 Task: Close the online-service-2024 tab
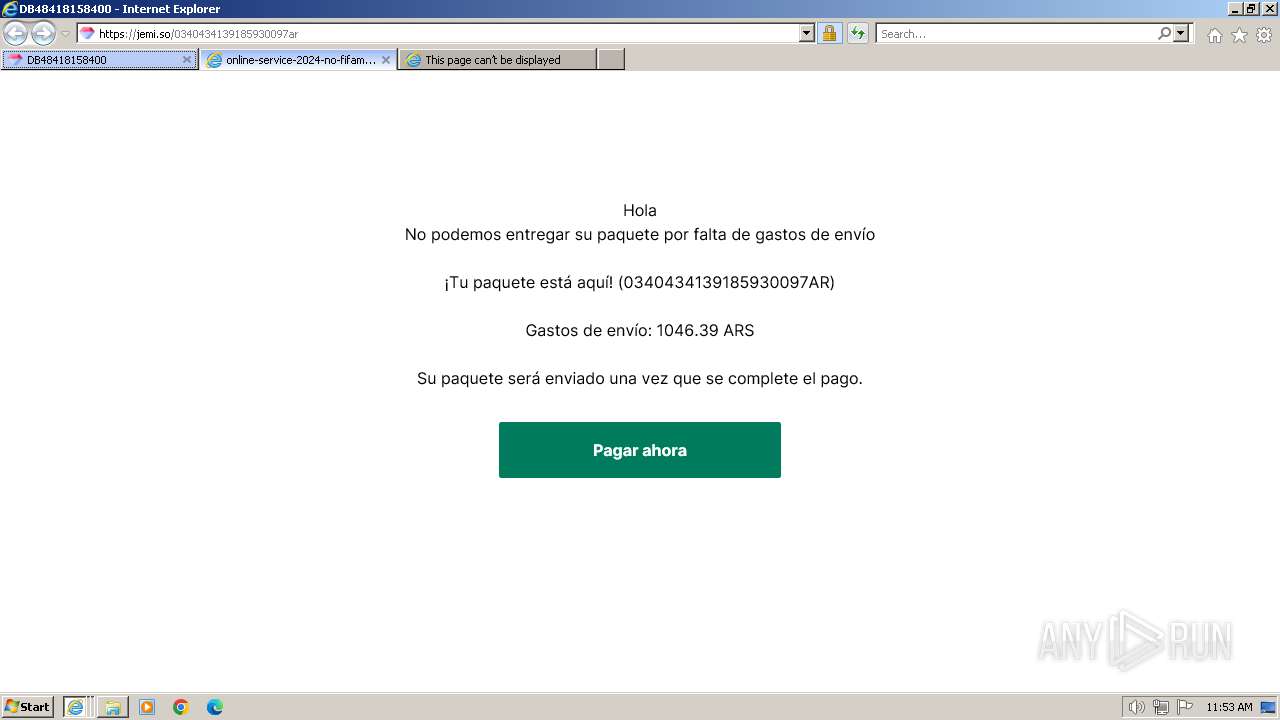point(386,60)
